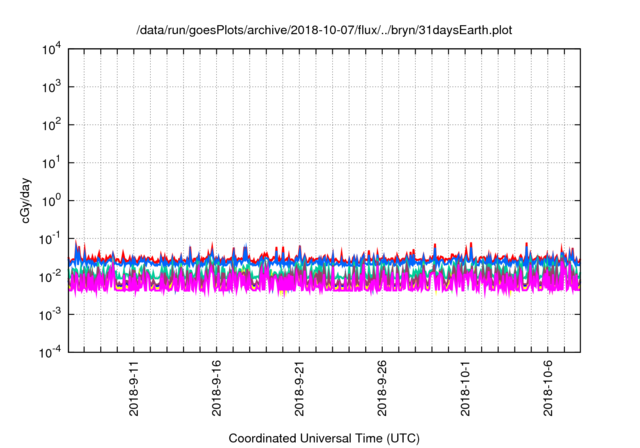Click the 10^2 y-axis tick label
Viewport: 640px width, 448px height.
click(51, 125)
